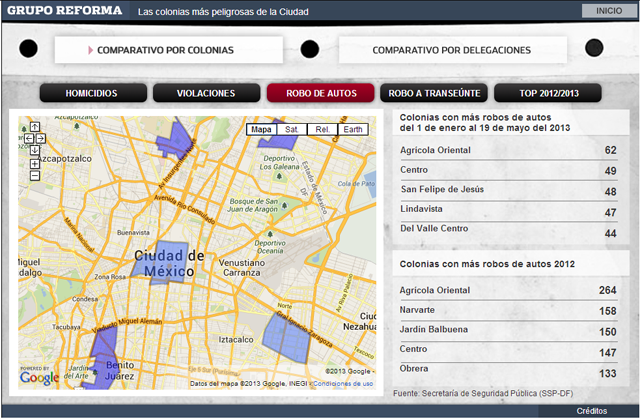Select the Robo a Transeúnte category
The width and height of the screenshot is (640, 419).
[434, 93]
